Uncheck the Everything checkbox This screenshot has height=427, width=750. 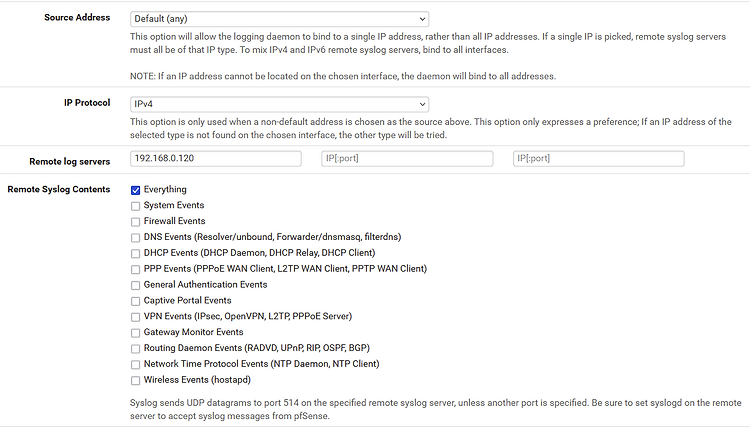click(x=135, y=190)
